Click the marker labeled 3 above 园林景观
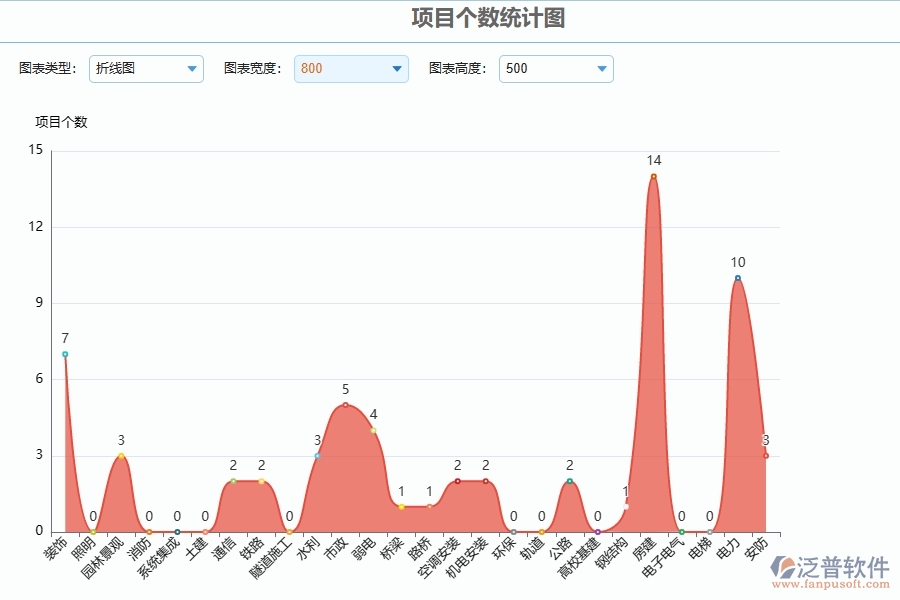 121,455
